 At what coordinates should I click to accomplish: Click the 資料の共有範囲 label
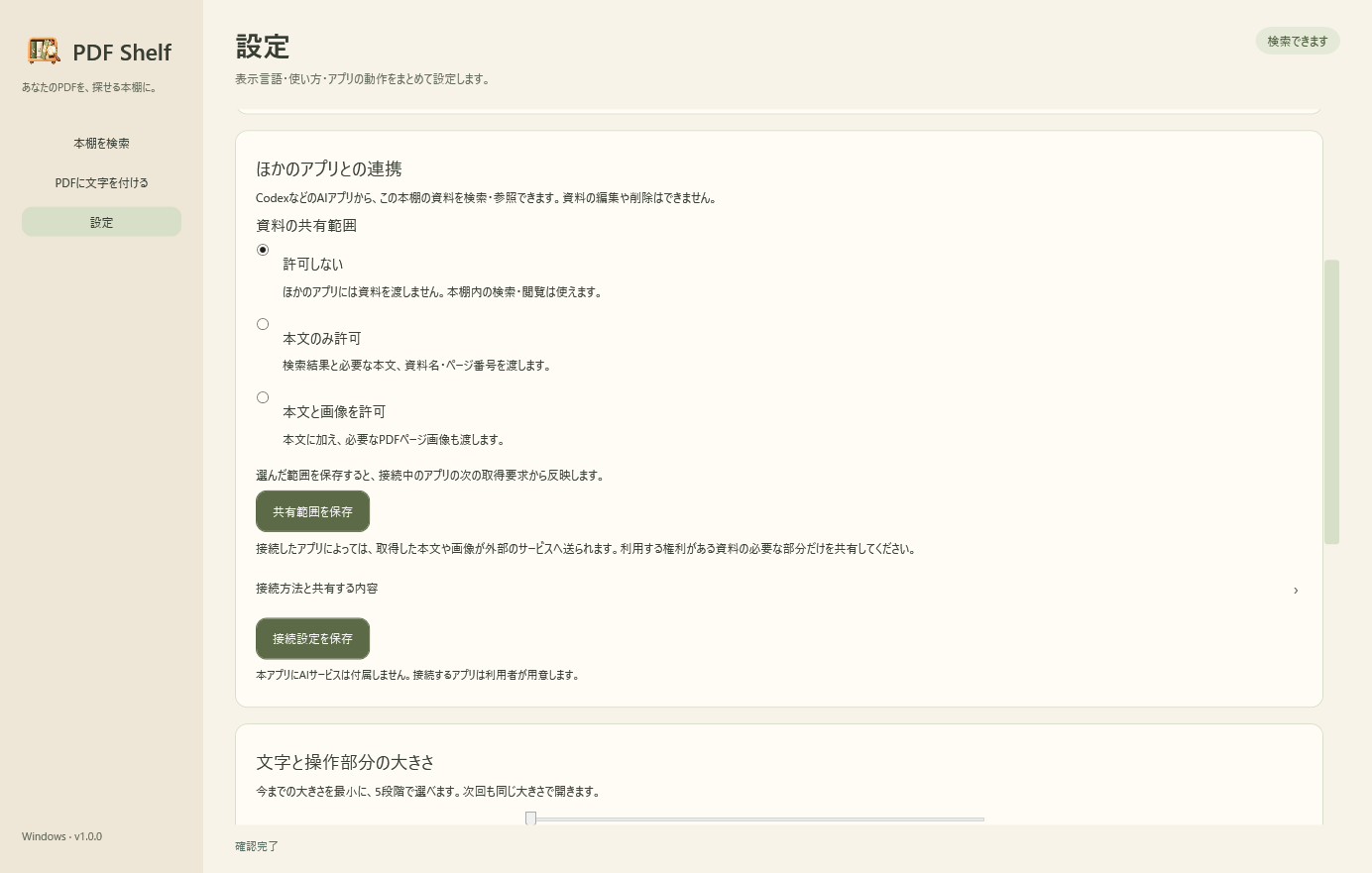[306, 226]
